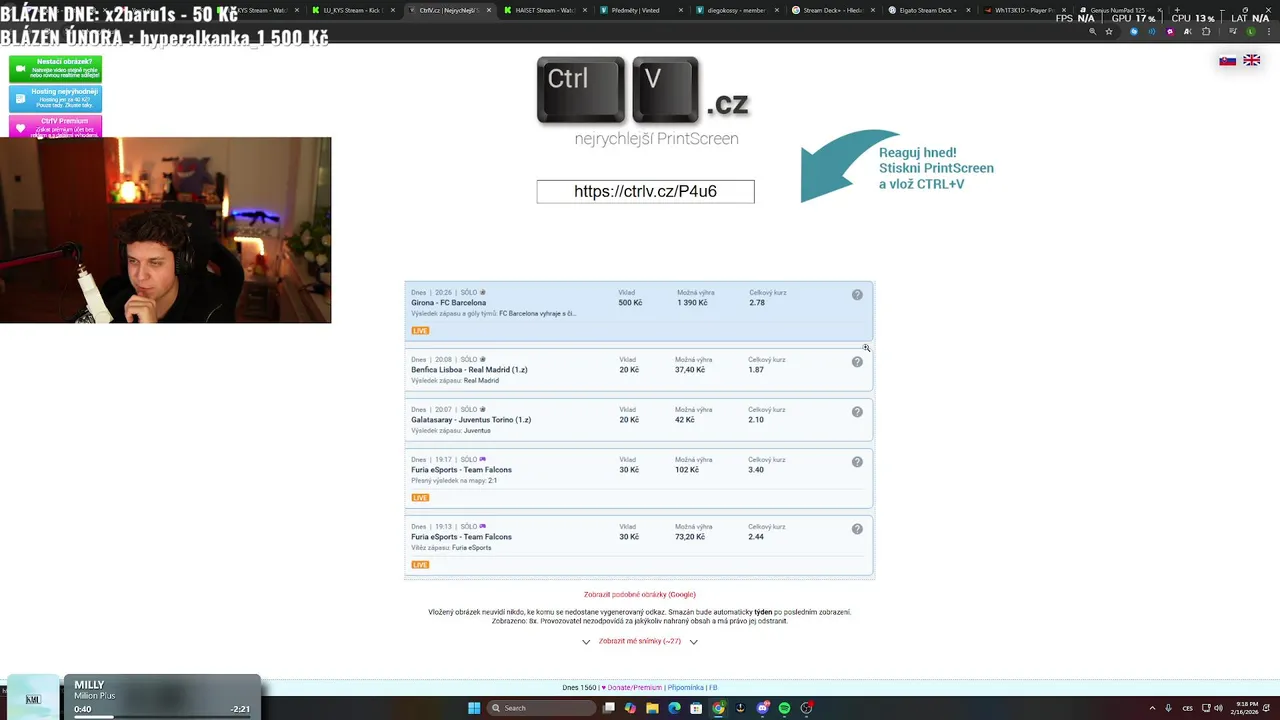Open File Explorer from the taskbar
This screenshot has height=720, width=1280.
[x=652, y=708]
